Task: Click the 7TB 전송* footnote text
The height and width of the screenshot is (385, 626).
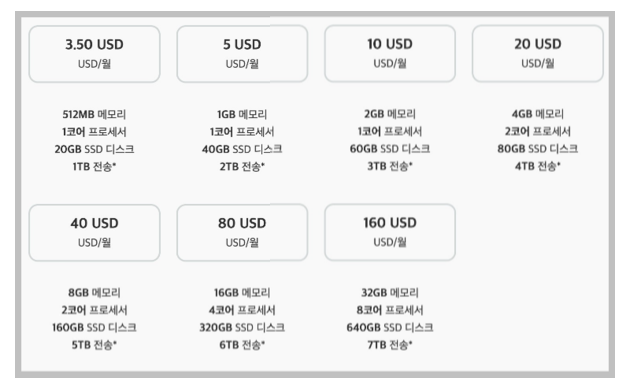Action: point(390,345)
